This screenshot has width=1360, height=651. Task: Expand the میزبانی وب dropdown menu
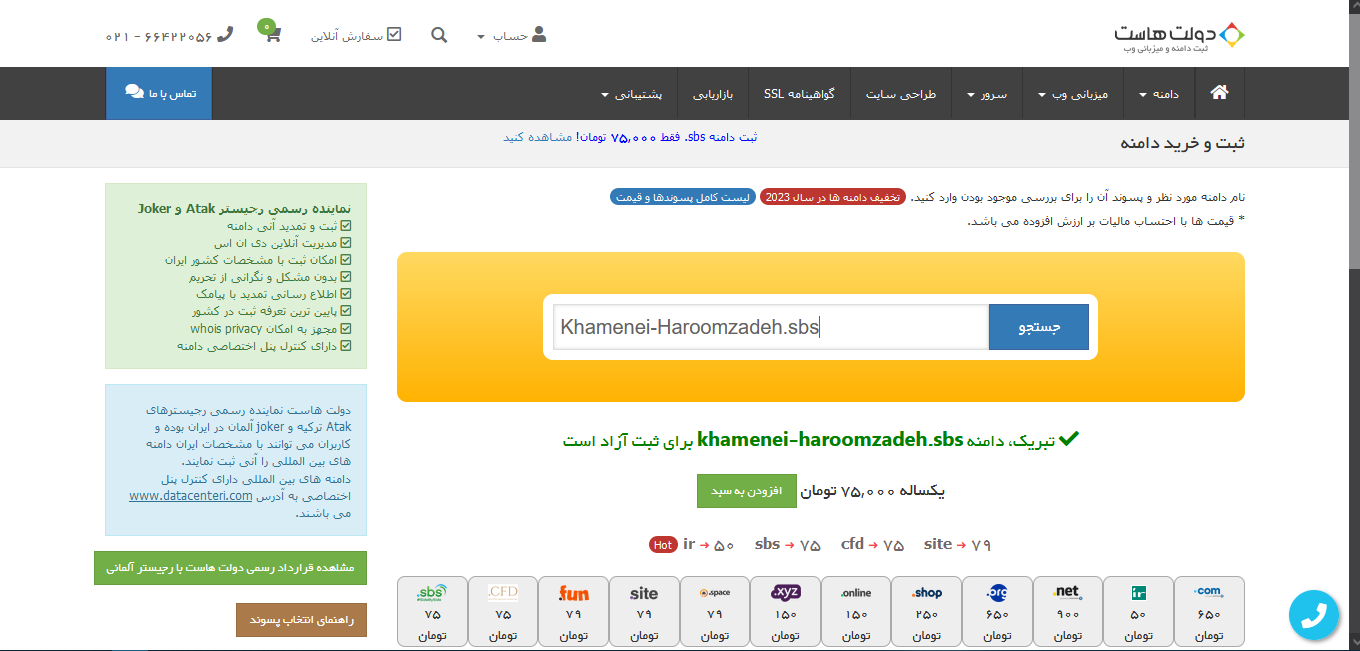(1074, 94)
